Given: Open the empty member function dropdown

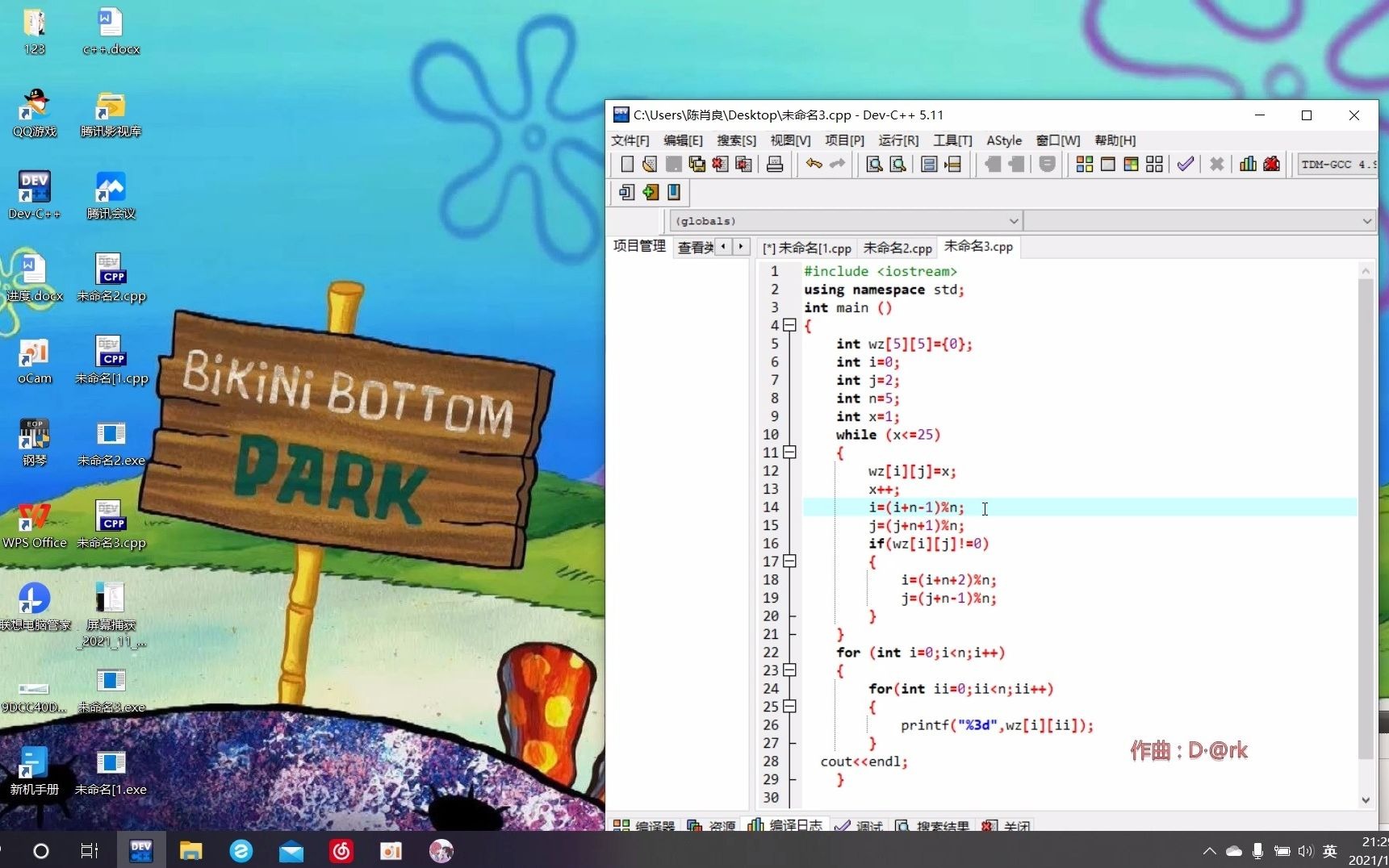Looking at the screenshot, I should pyautogui.click(x=1199, y=221).
